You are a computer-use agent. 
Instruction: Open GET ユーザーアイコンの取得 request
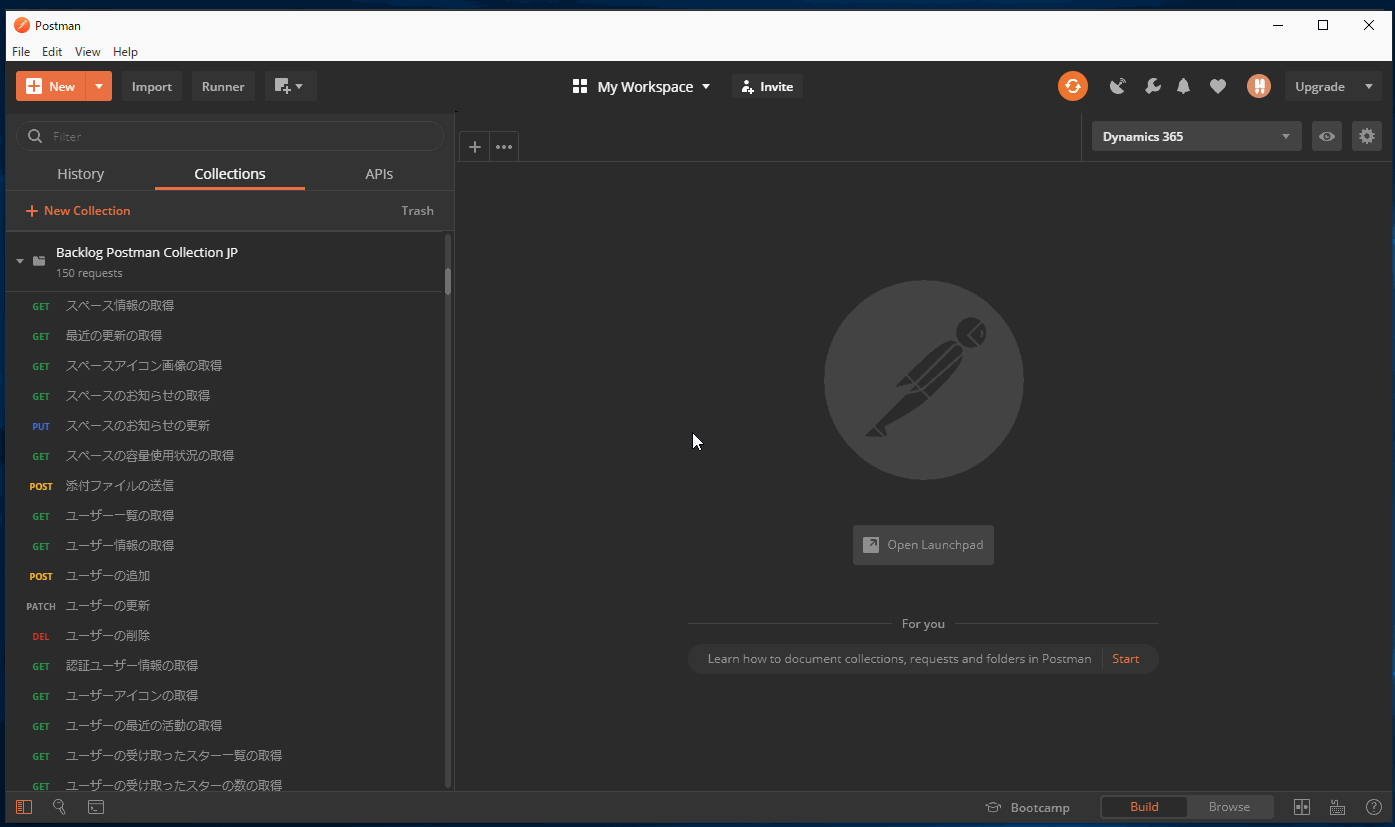pyautogui.click(x=225, y=696)
